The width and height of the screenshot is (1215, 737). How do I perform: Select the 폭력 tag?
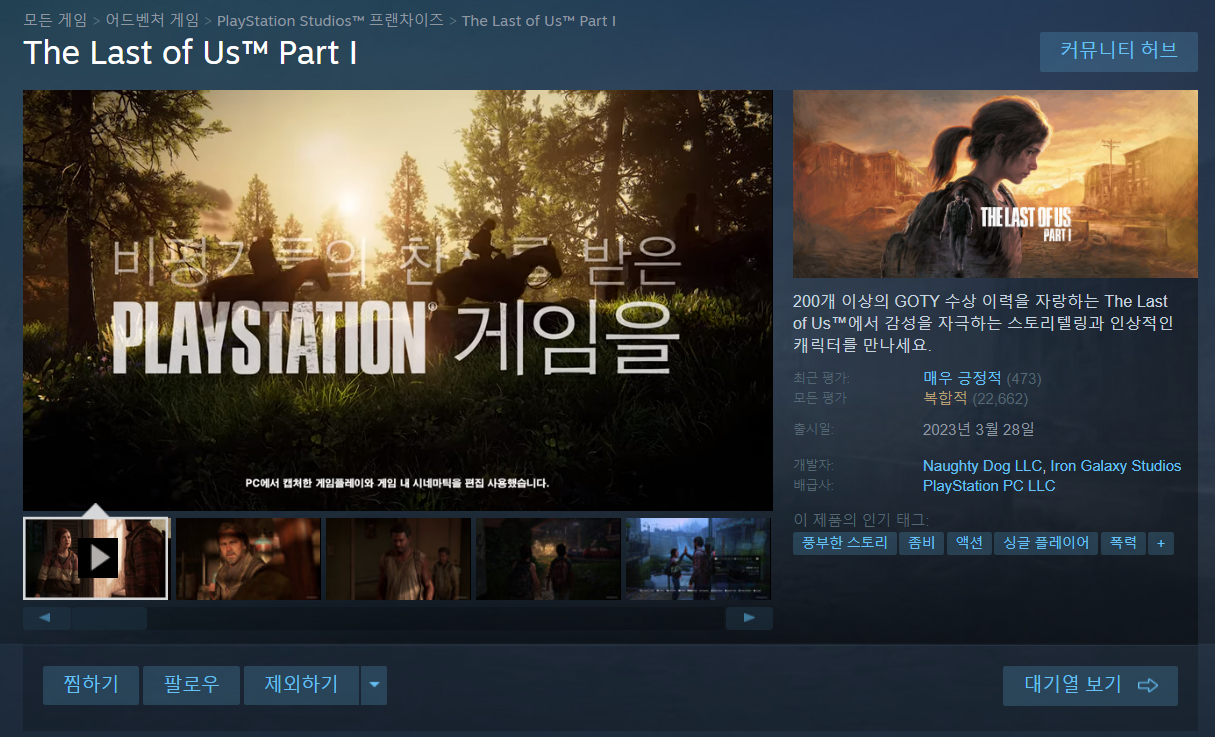click(x=1123, y=543)
